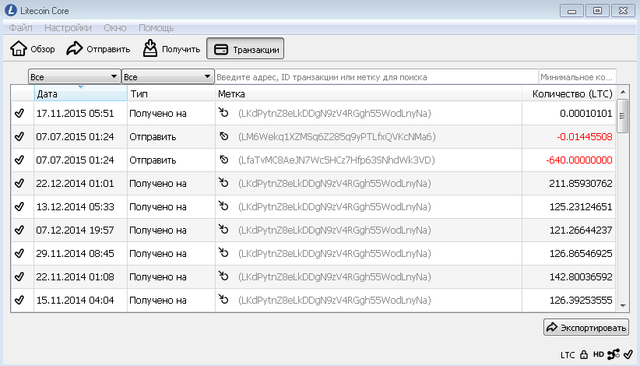Click the LTC unit selector in status bar
Image resolution: width=640 pixels, height=366 pixels.
(x=567, y=355)
